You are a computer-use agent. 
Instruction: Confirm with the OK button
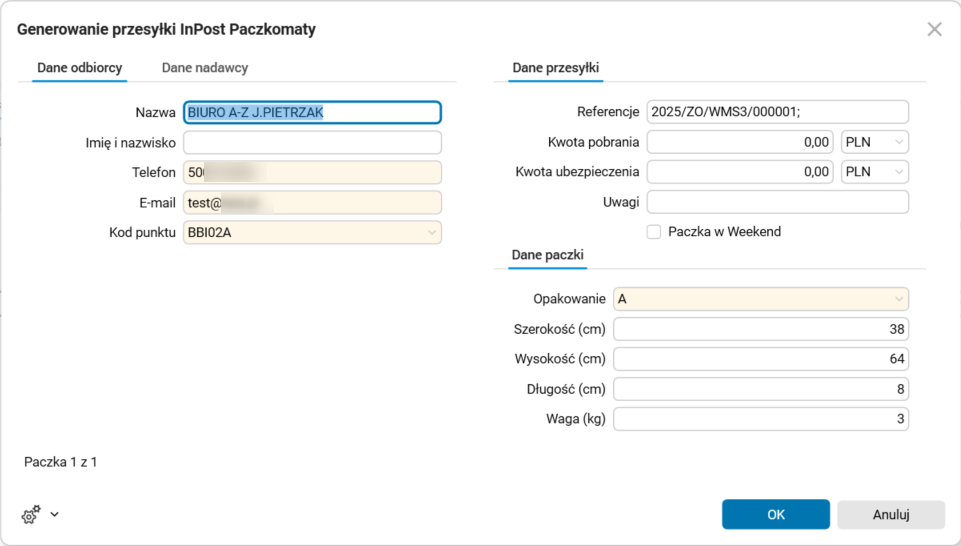pos(776,515)
